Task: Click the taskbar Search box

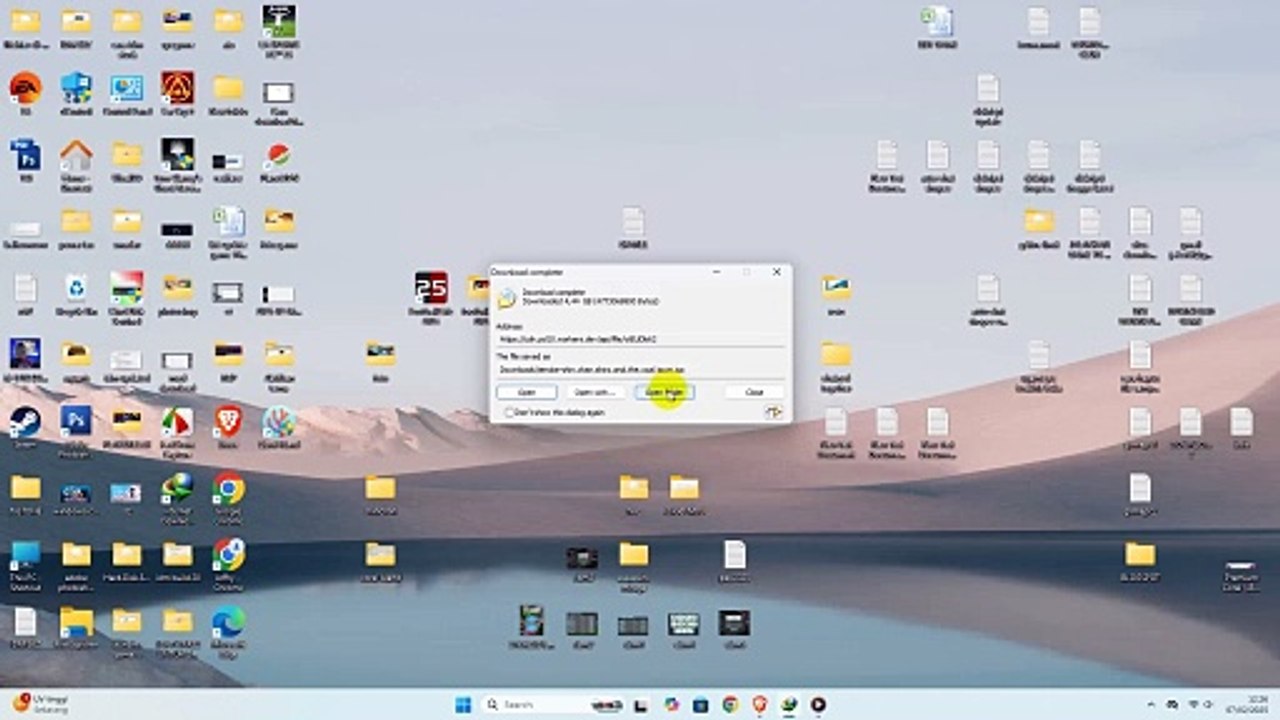Action: point(553,704)
